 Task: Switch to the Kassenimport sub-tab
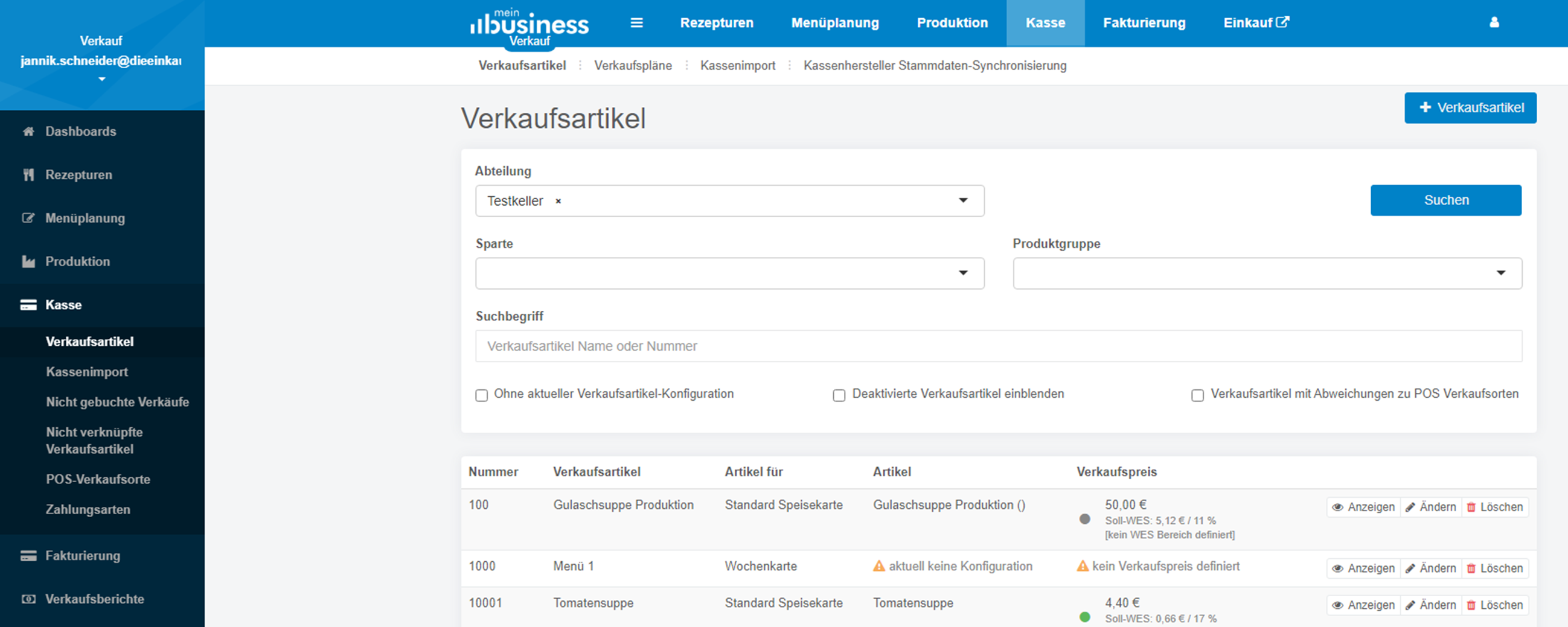(738, 66)
